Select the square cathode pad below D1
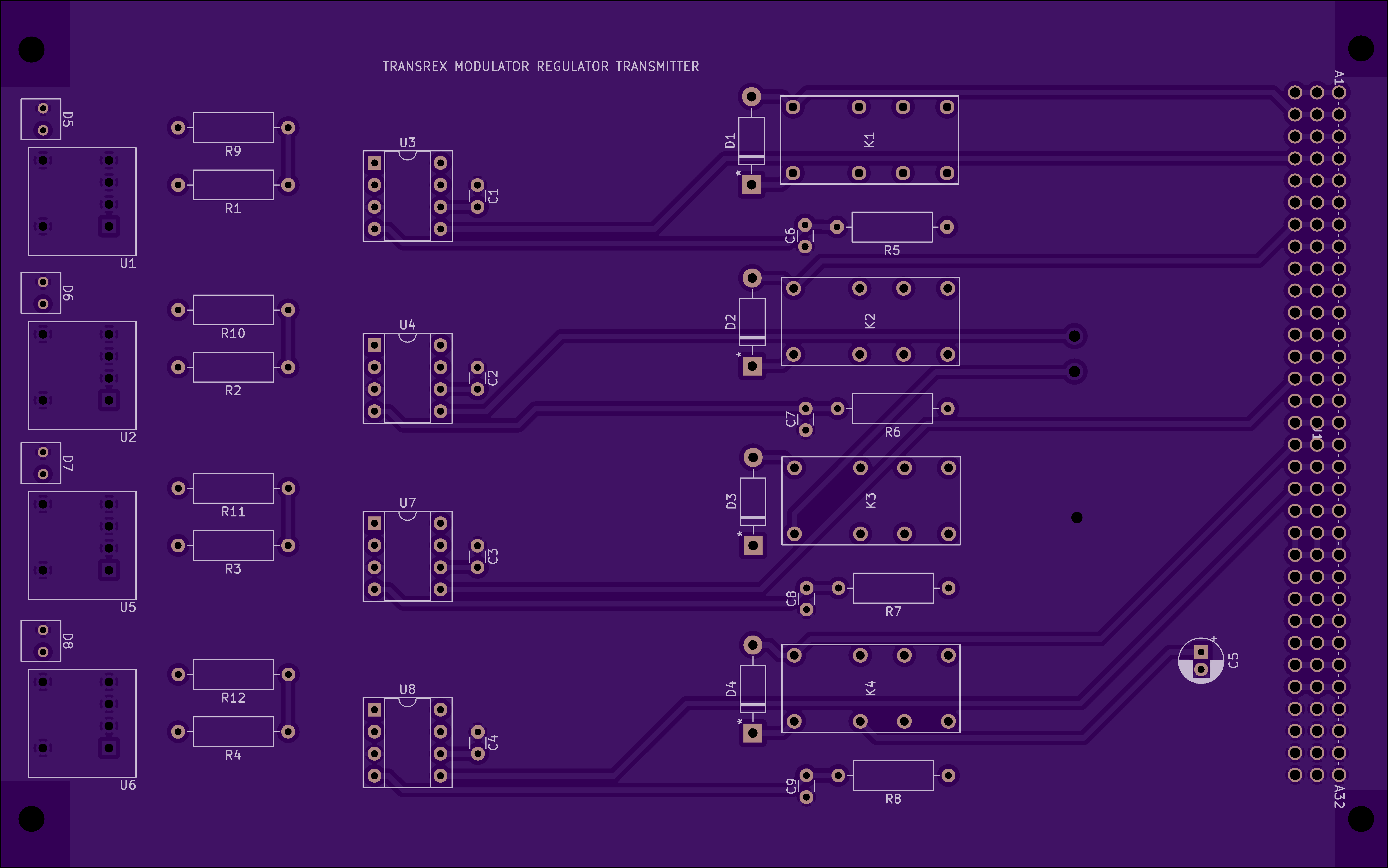The height and width of the screenshot is (868, 1388). point(751,185)
